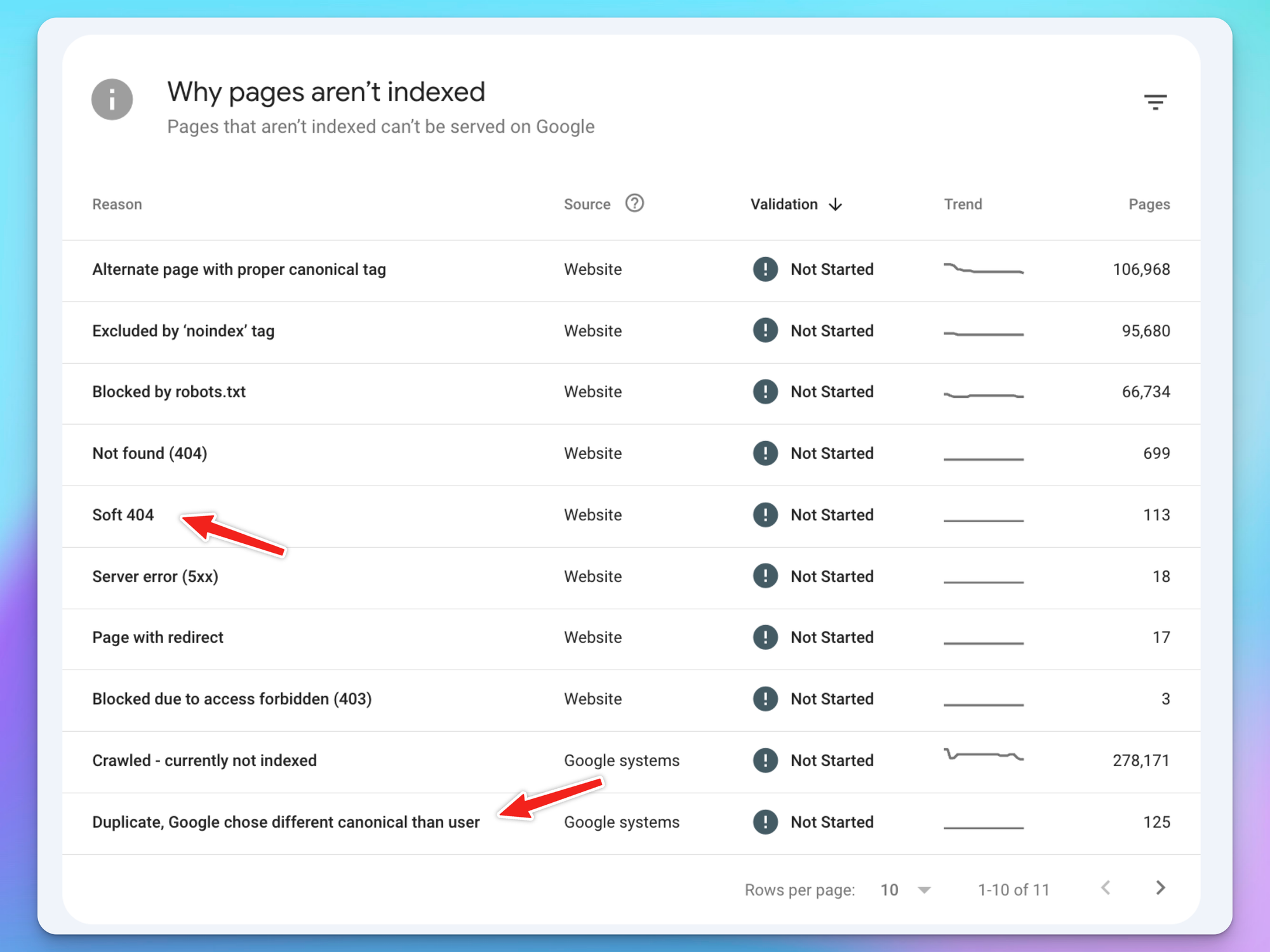
Task: Open Crawled - currently not indexed row
Action: (204, 760)
